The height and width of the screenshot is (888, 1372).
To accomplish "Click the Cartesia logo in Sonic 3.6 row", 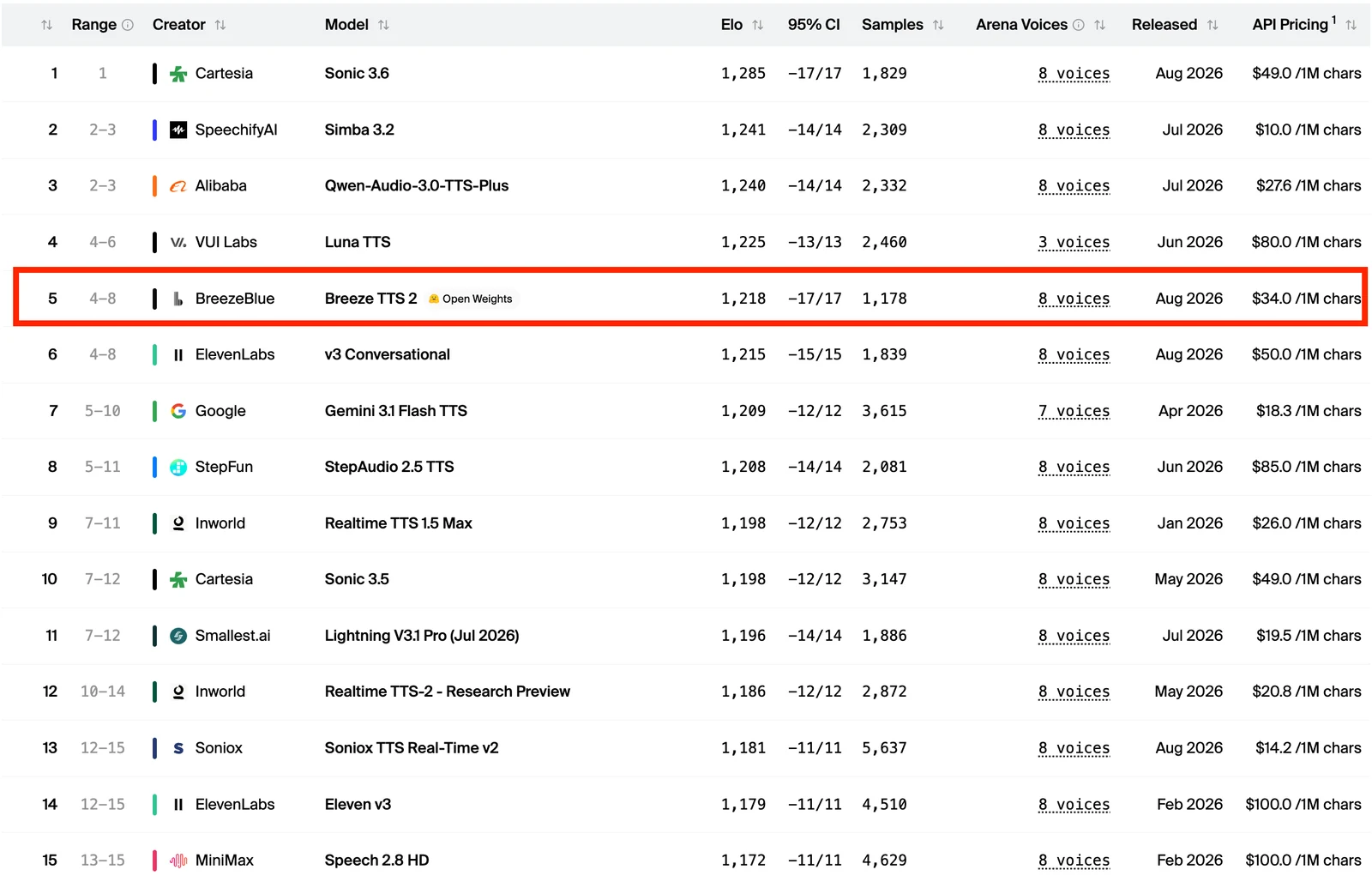I will 178,74.
